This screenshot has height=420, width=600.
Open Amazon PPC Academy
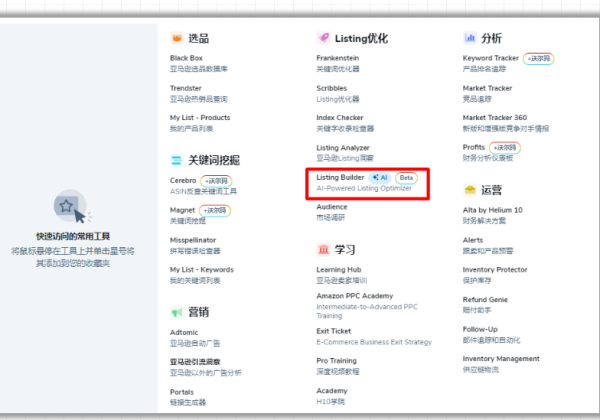coord(355,296)
